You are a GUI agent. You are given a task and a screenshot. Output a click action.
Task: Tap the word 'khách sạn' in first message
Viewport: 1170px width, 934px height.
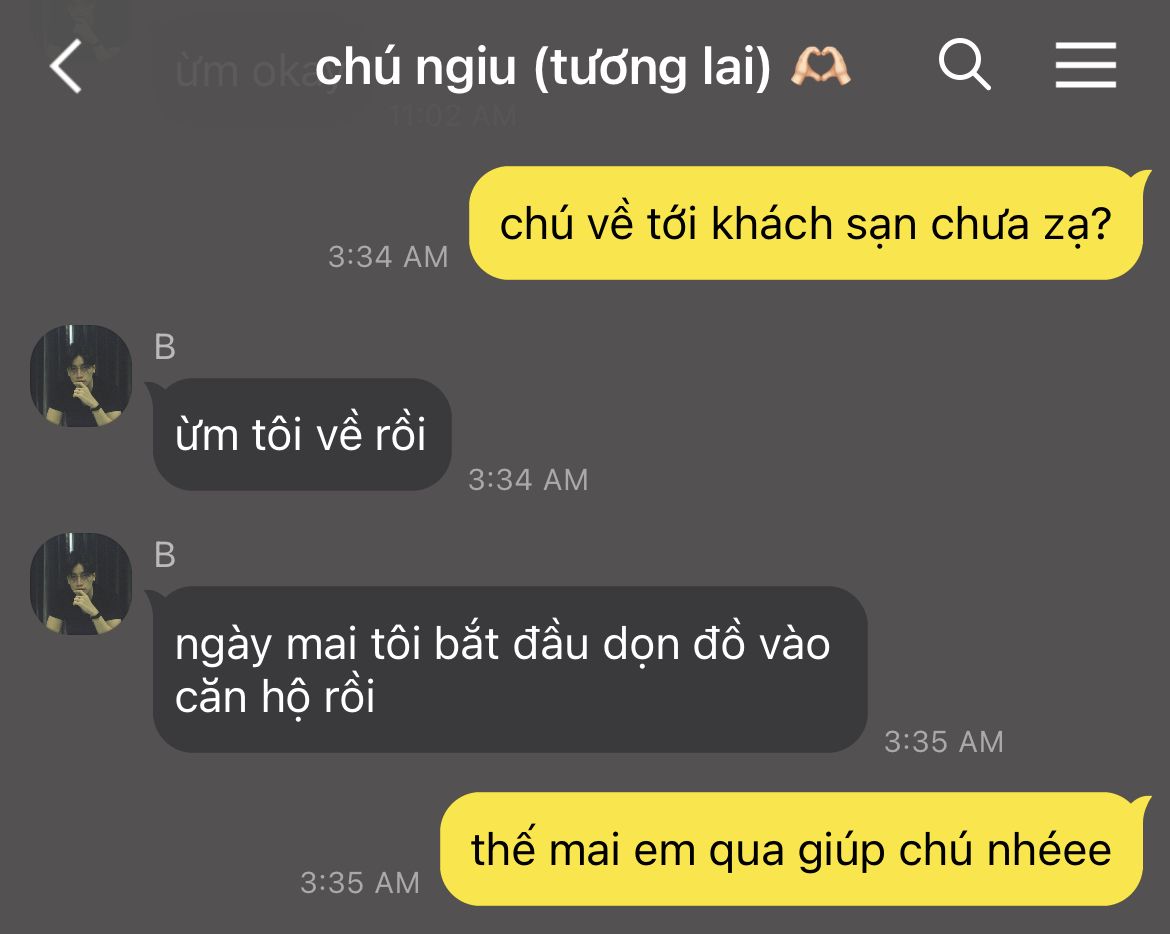(810, 224)
